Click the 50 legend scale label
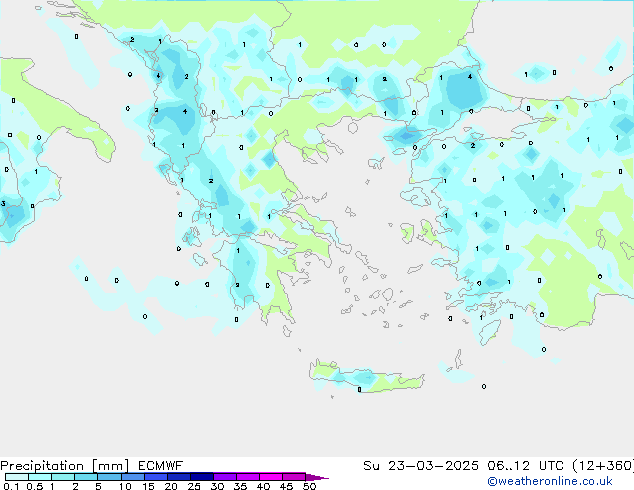 tap(309, 486)
